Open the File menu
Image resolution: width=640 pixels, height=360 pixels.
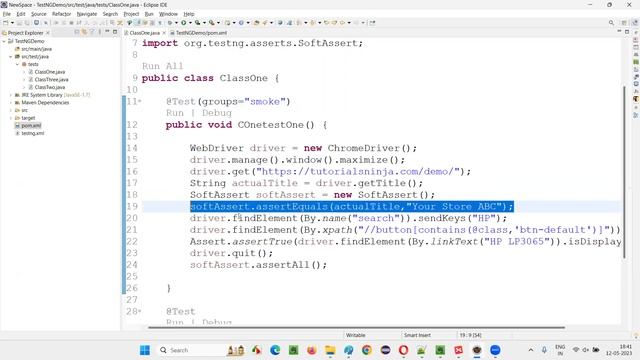coord(7,14)
